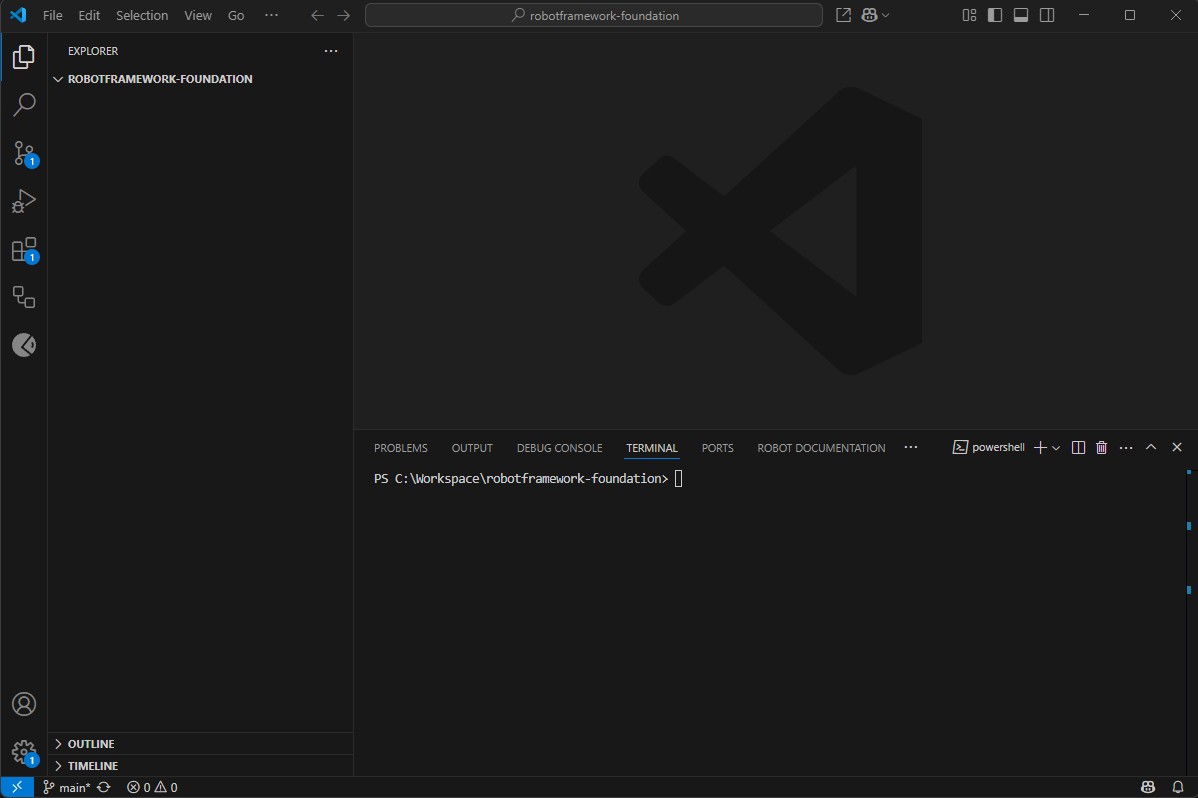Go back with the left arrow
Viewport: 1198px width, 798px height.
point(317,15)
